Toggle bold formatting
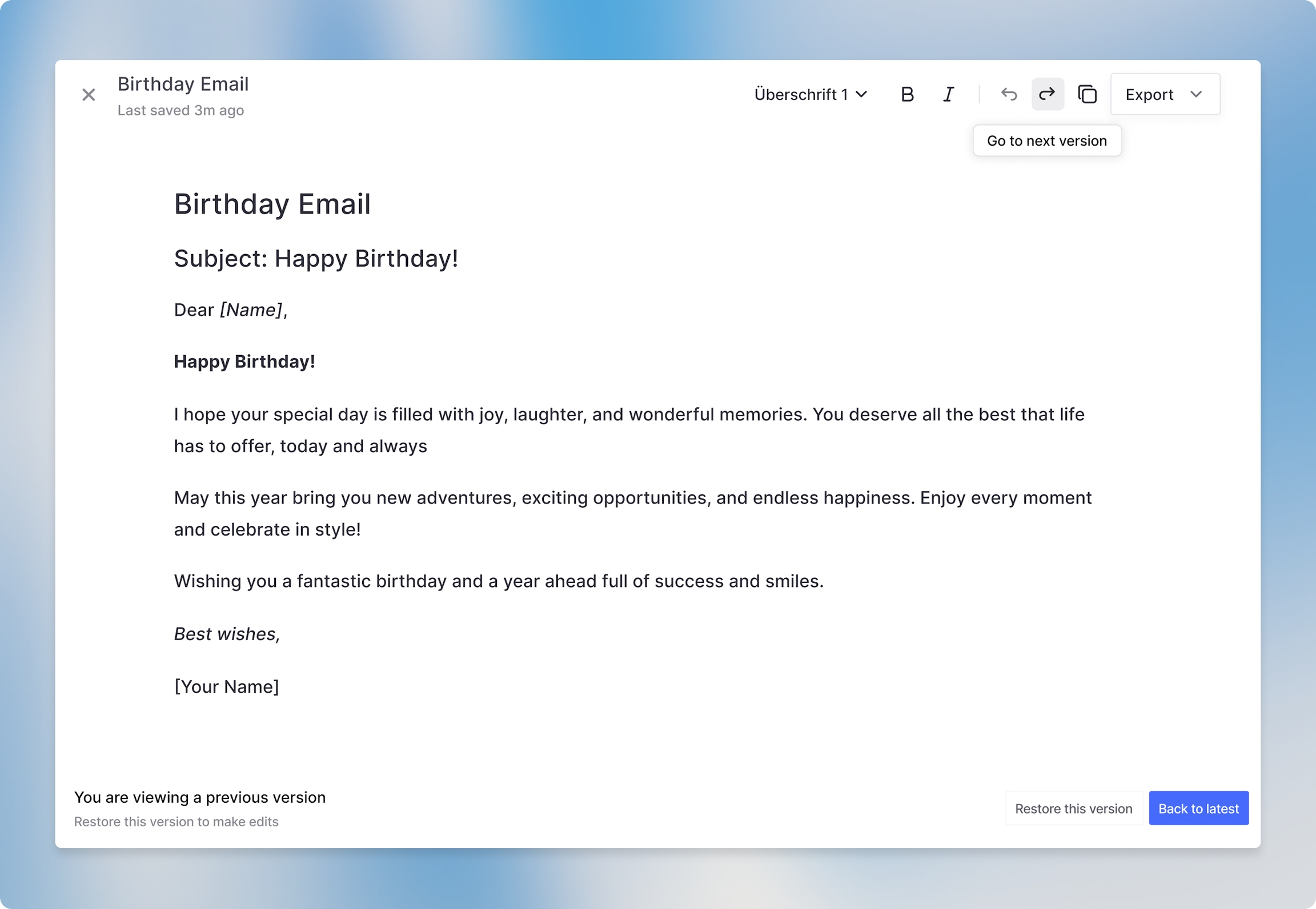 pos(906,94)
